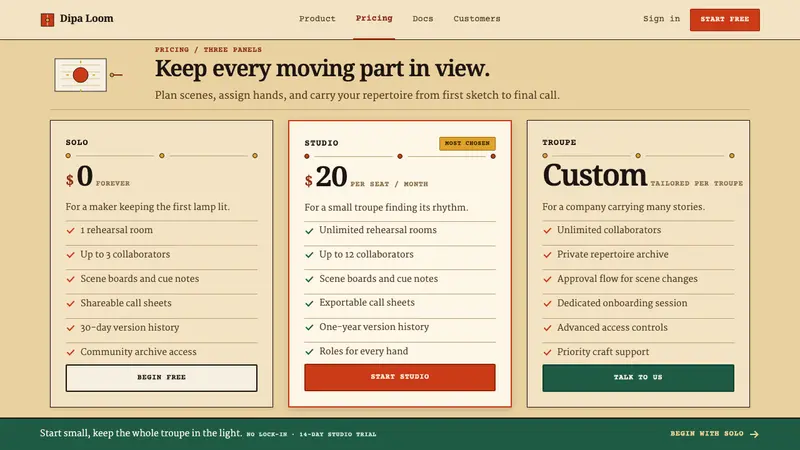Click checkmark beside Shareable call sheets

click(x=70, y=304)
